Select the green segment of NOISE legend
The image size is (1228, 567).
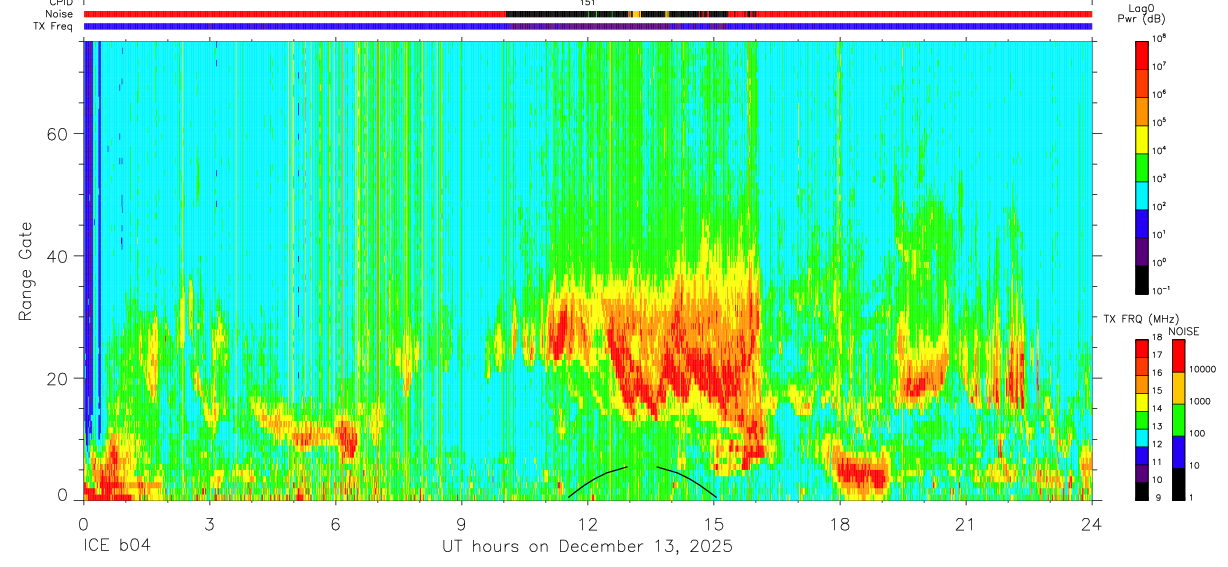click(x=1177, y=420)
